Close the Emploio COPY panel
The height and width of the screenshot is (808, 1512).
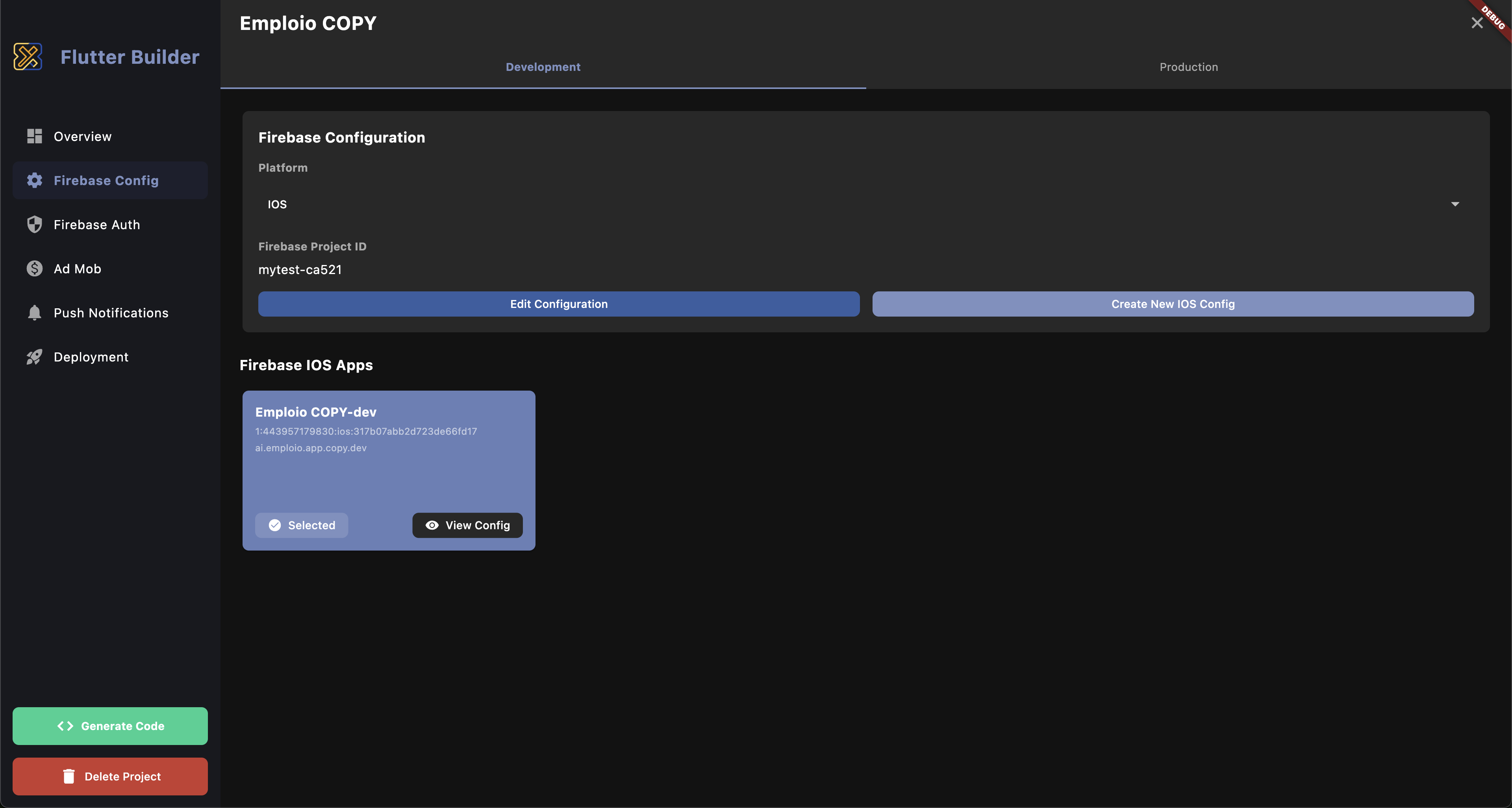coord(1477,23)
